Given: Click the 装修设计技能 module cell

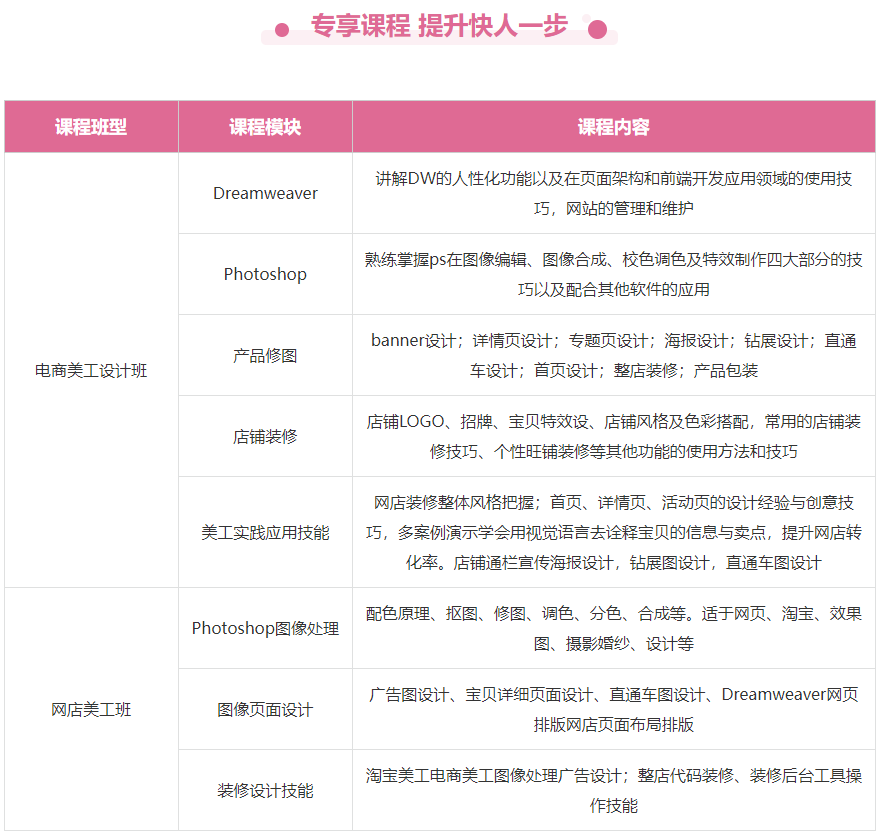Looking at the screenshot, I should tap(265, 790).
